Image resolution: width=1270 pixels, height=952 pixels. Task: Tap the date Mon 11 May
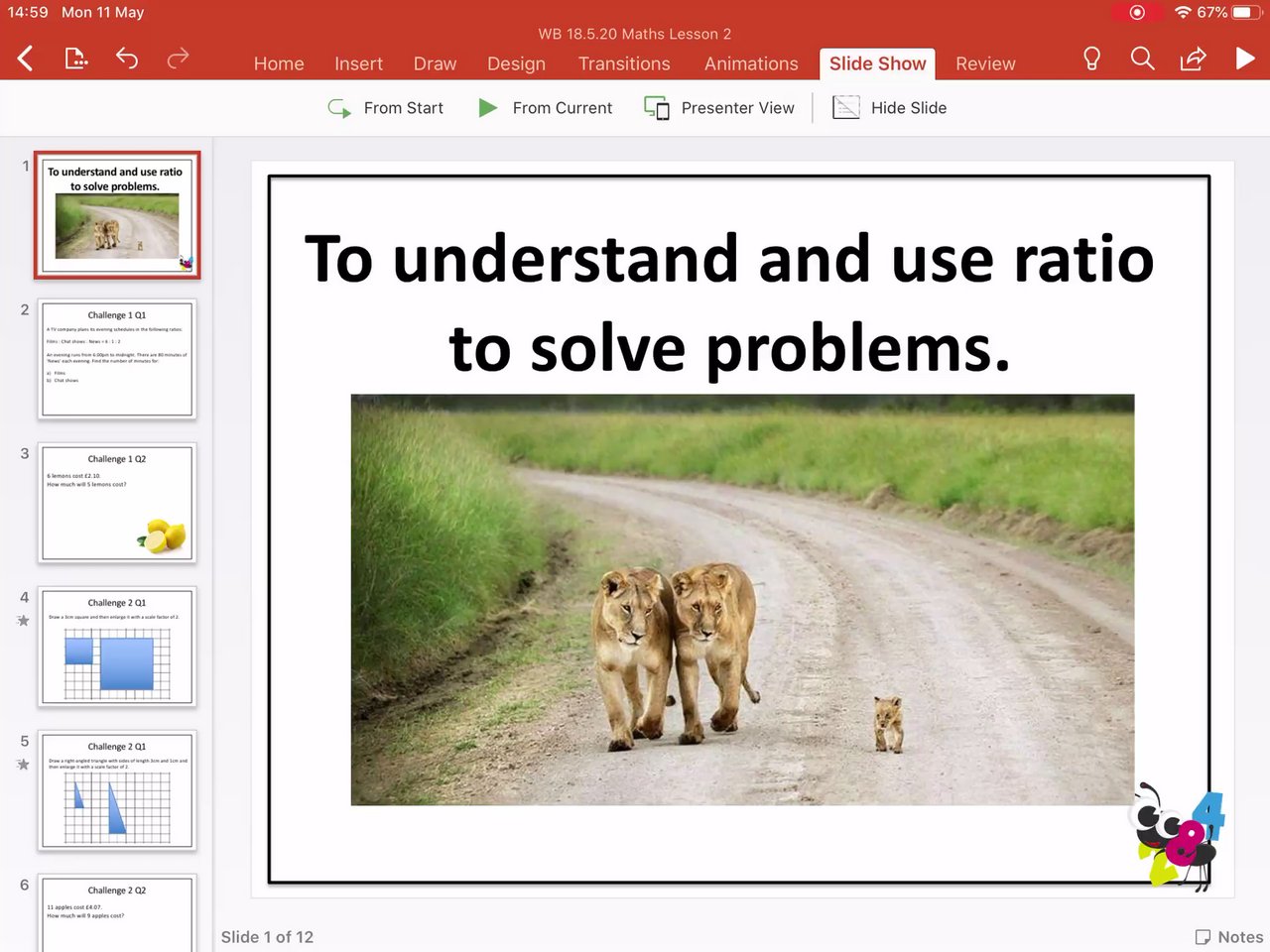pyautogui.click(x=102, y=12)
